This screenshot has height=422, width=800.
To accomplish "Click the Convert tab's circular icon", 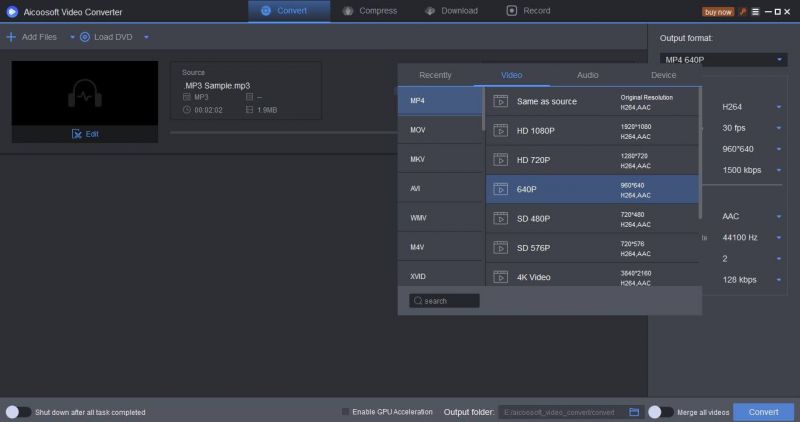I will [266, 11].
